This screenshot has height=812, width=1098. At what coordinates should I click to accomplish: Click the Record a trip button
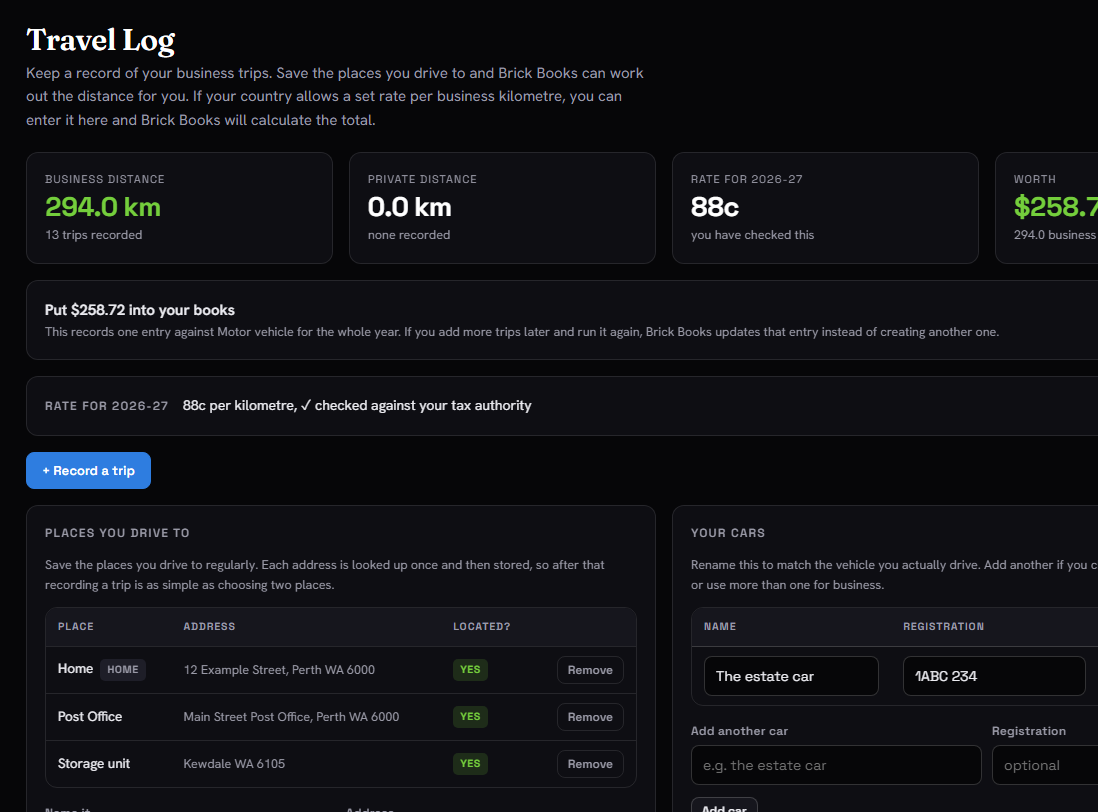tap(88, 470)
